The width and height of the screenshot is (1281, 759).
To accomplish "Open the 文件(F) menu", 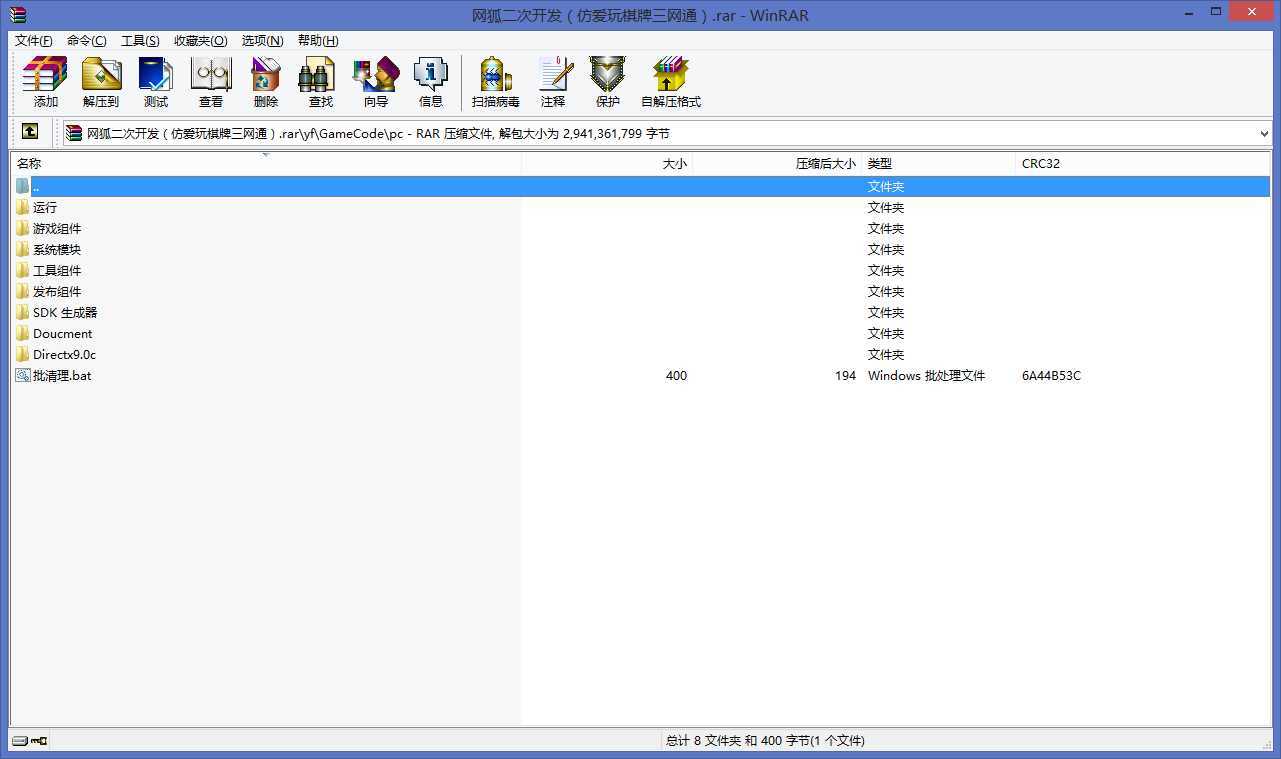I will 34,41.
